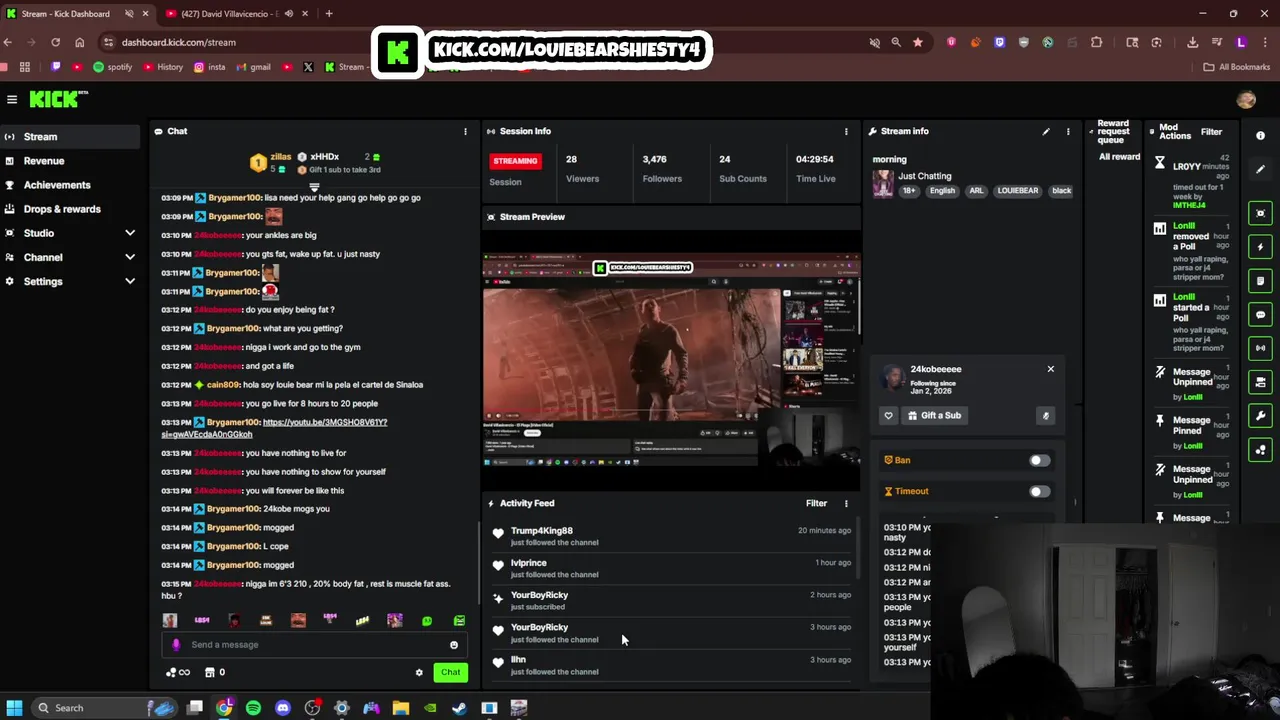This screenshot has height=720, width=1280.
Task: Click the Send a message input field
Action: tap(315, 645)
